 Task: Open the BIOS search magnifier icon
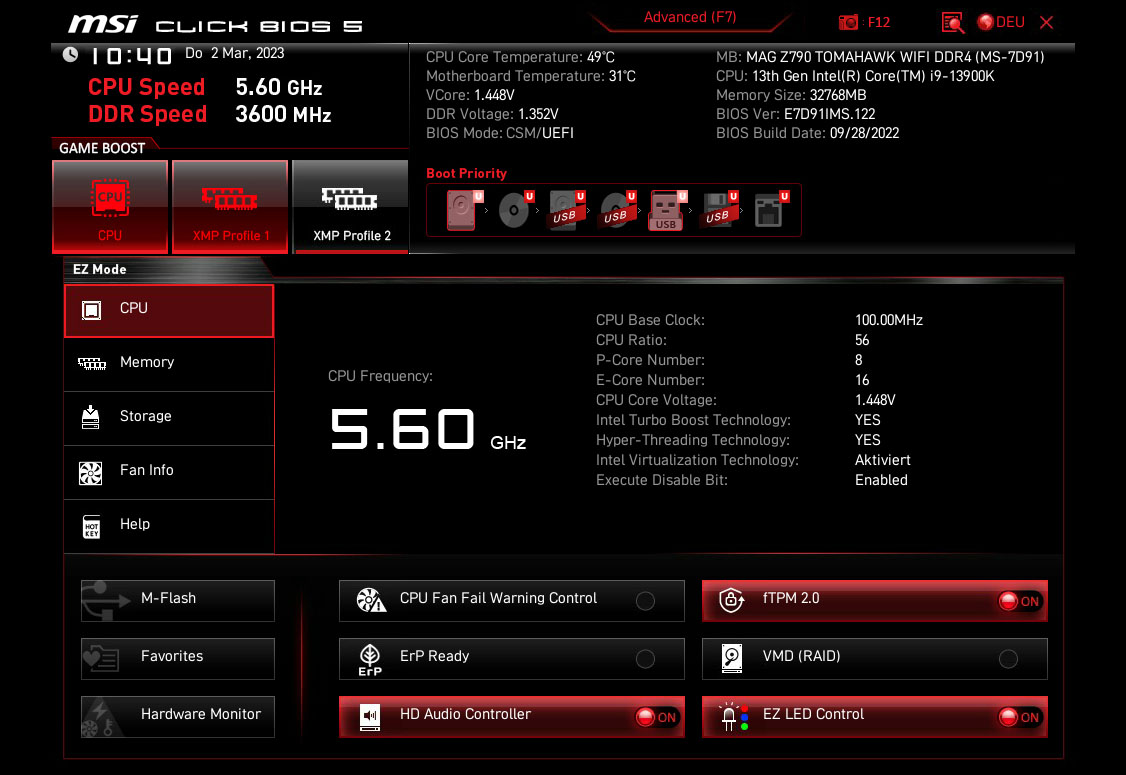point(952,22)
